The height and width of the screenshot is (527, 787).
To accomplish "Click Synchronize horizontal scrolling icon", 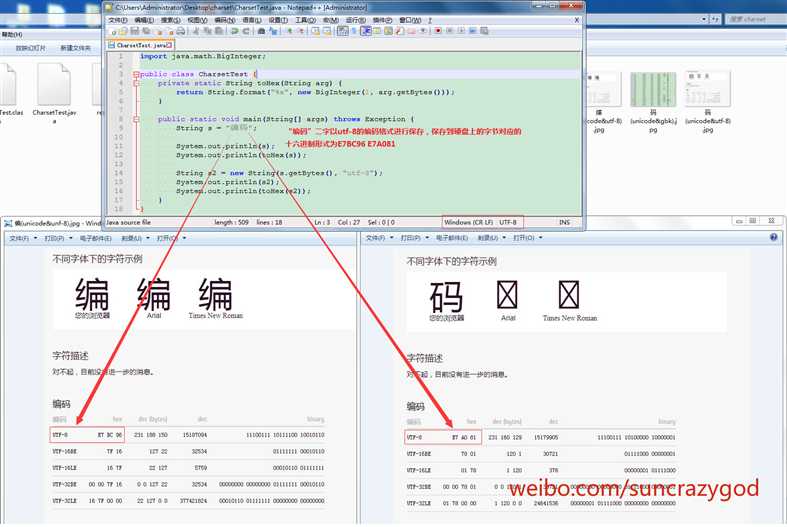I will pyautogui.click(x=327, y=31).
